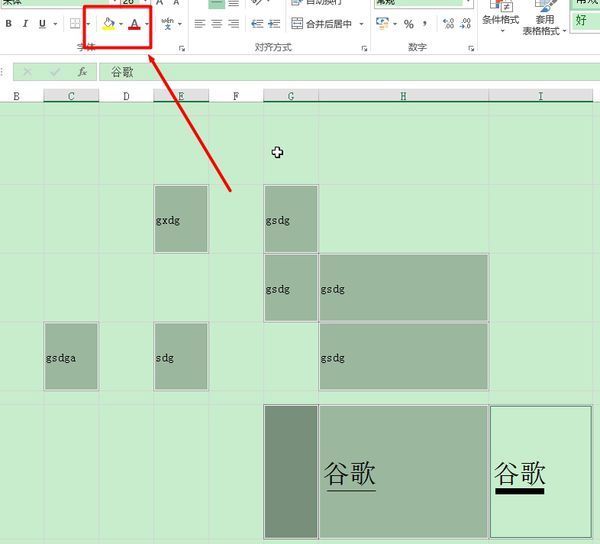Select the cell containing sdg in column E

coord(181,356)
